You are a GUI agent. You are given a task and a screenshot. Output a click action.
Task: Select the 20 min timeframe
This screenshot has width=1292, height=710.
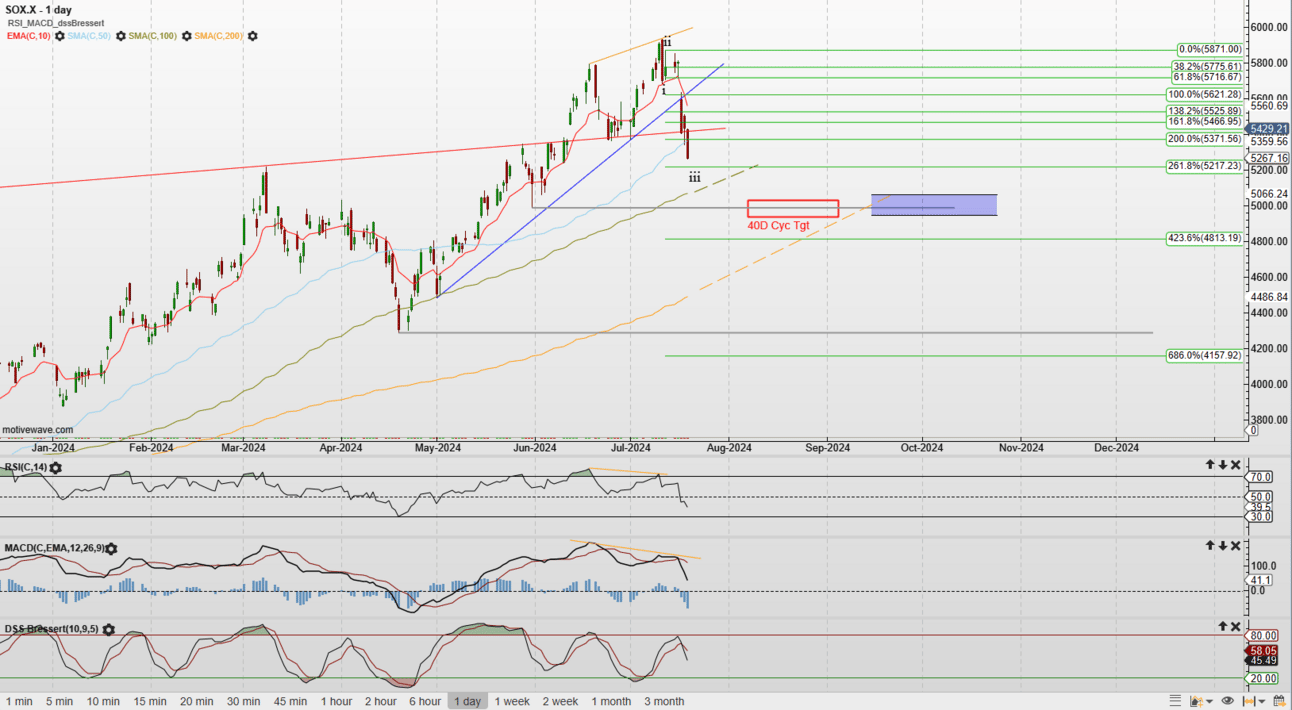point(197,701)
